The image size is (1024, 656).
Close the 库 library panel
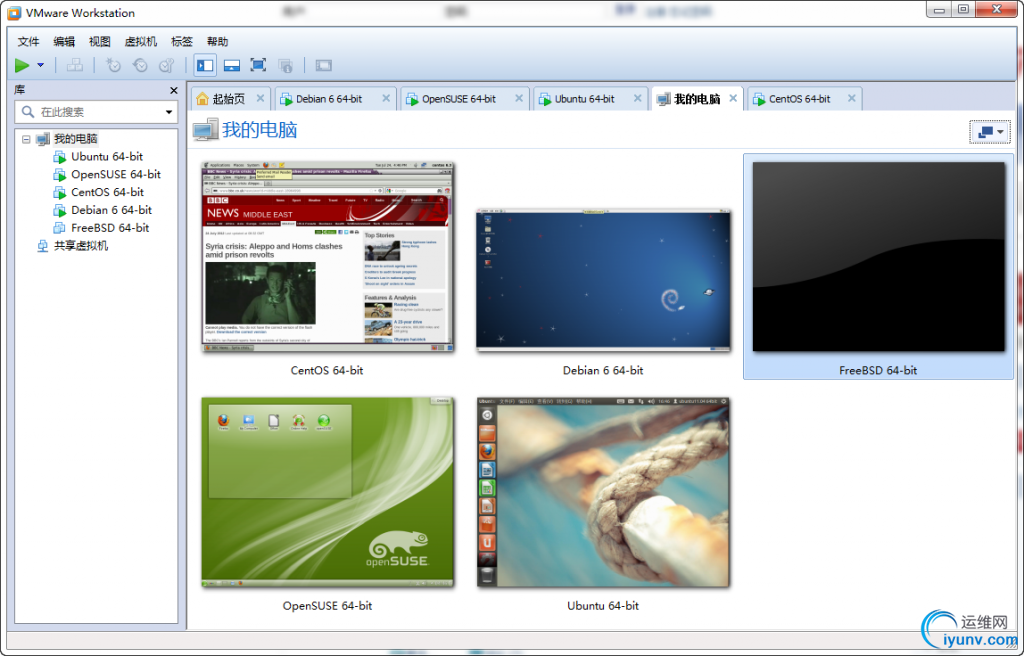point(173,90)
